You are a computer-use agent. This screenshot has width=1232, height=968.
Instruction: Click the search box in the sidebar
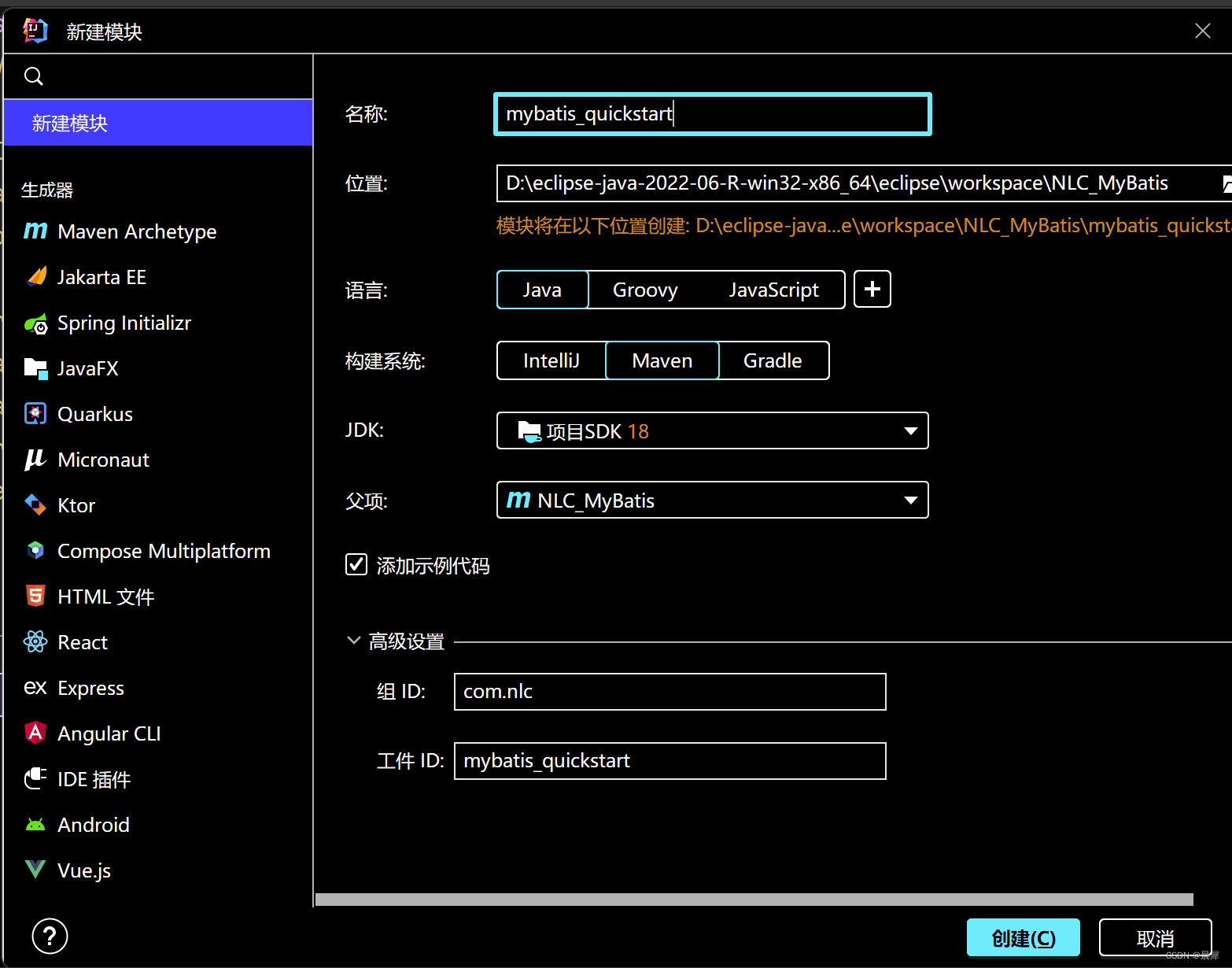pyautogui.click(x=158, y=76)
